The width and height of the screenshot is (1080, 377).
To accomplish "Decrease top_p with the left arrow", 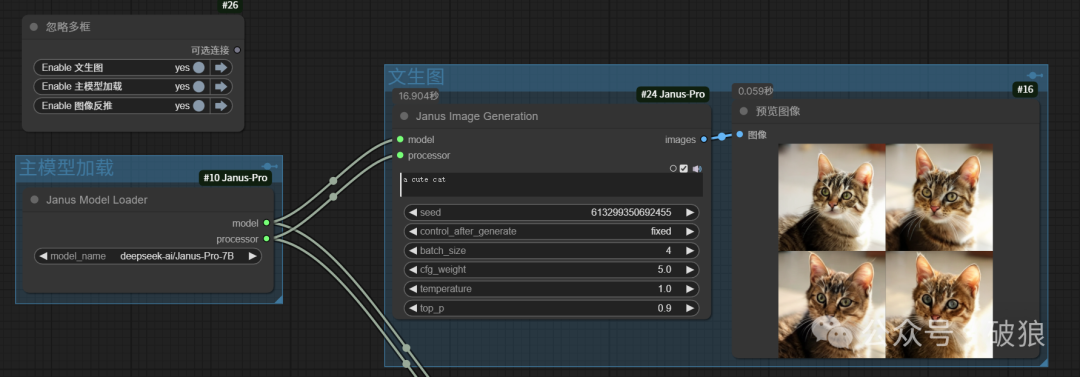I will 413,308.
